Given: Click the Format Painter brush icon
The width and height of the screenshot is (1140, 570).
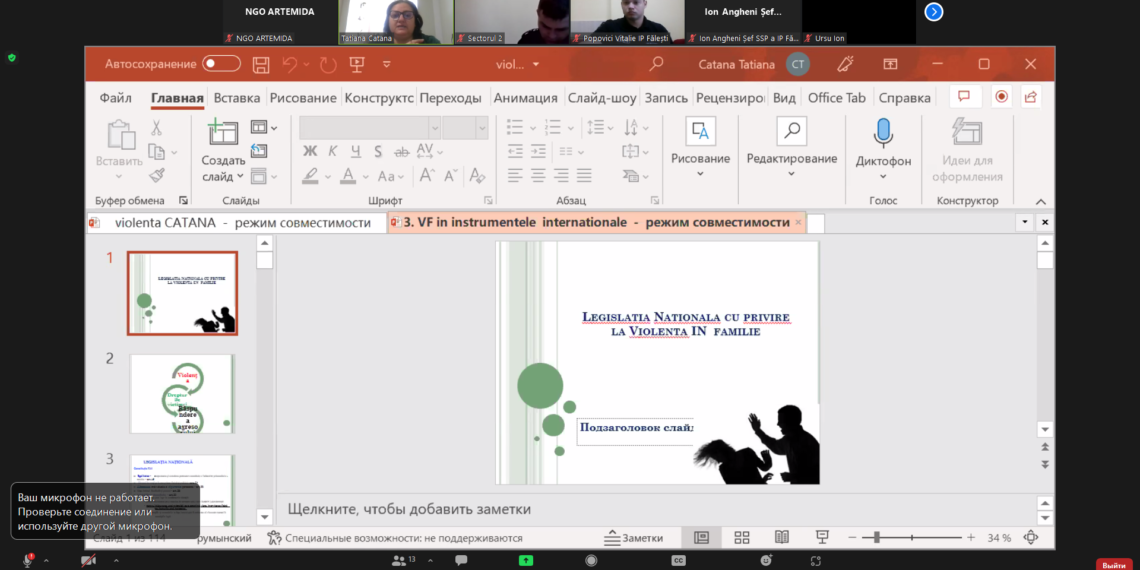Looking at the screenshot, I should [x=157, y=175].
